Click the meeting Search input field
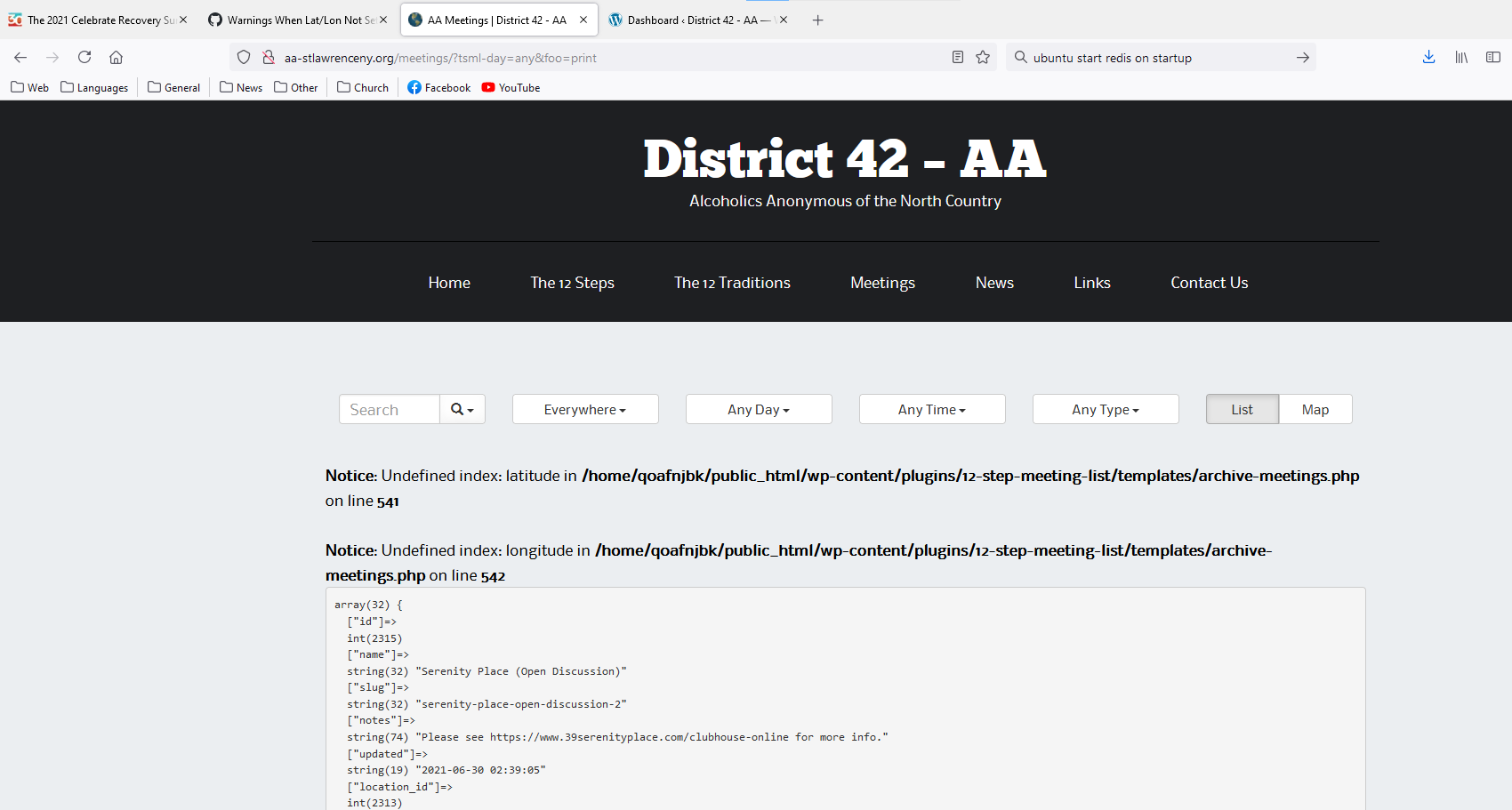The height and width of the screenshot is (810, 1512). (x=390, y=409)
